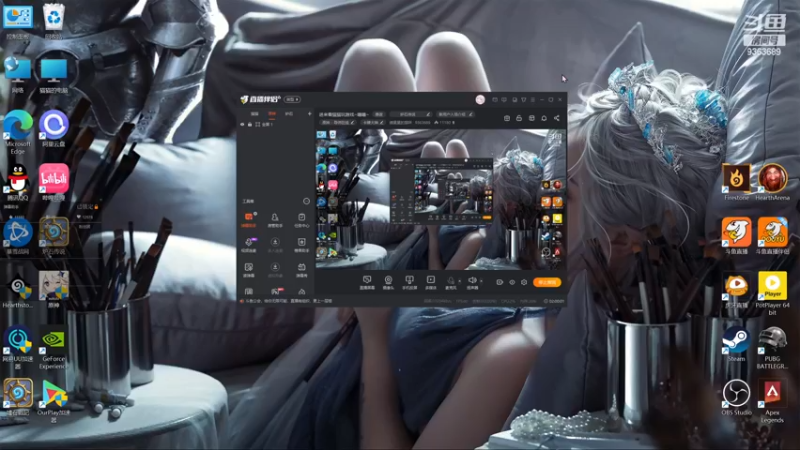Open Firestone desktop shortcut
This screenshot has width=800, height=450.
click(736, 182)
